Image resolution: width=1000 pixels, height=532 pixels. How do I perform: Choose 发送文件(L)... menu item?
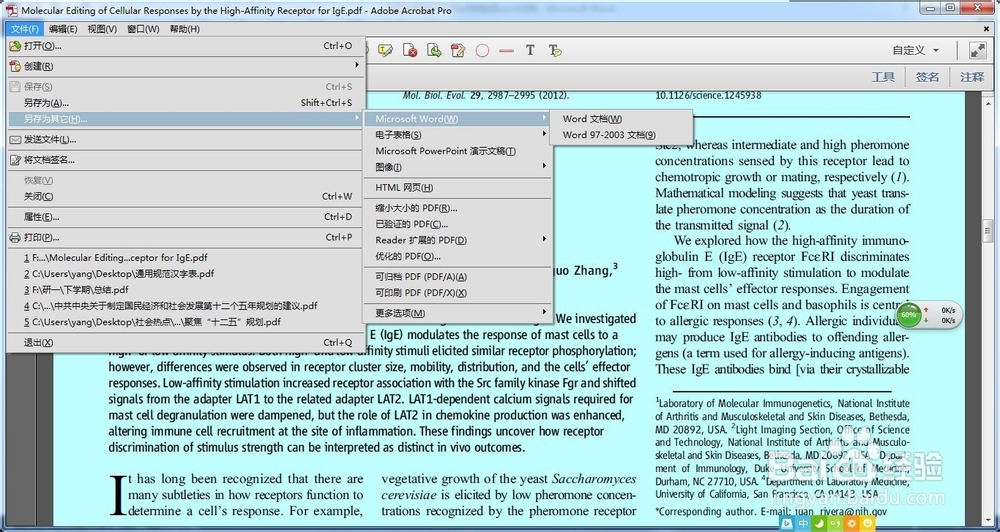pos(185,139)
